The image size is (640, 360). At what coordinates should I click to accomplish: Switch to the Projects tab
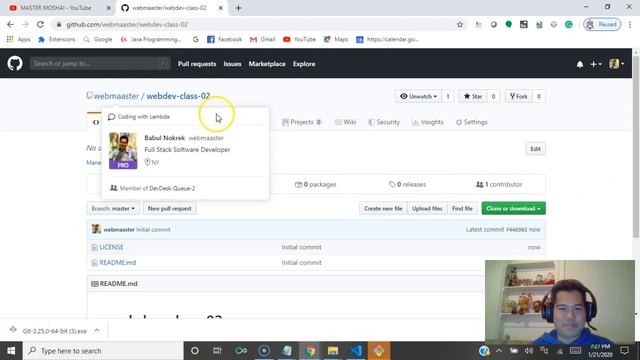click(302, 122)
